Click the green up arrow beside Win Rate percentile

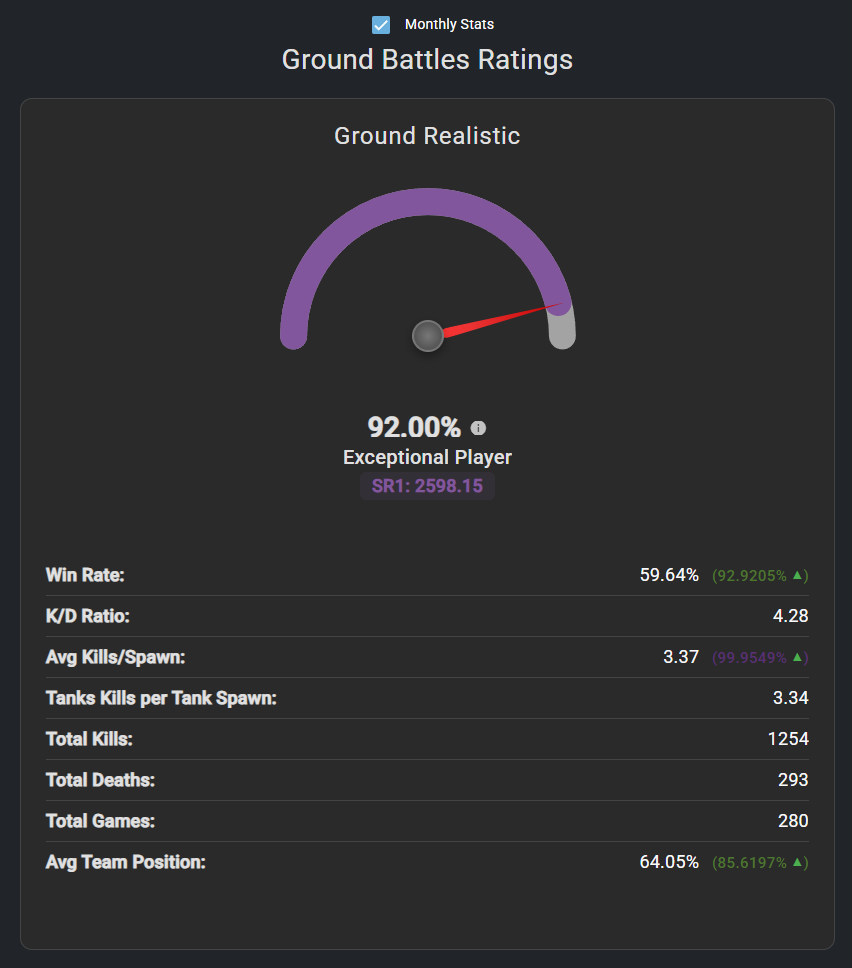tap(797, 575)
